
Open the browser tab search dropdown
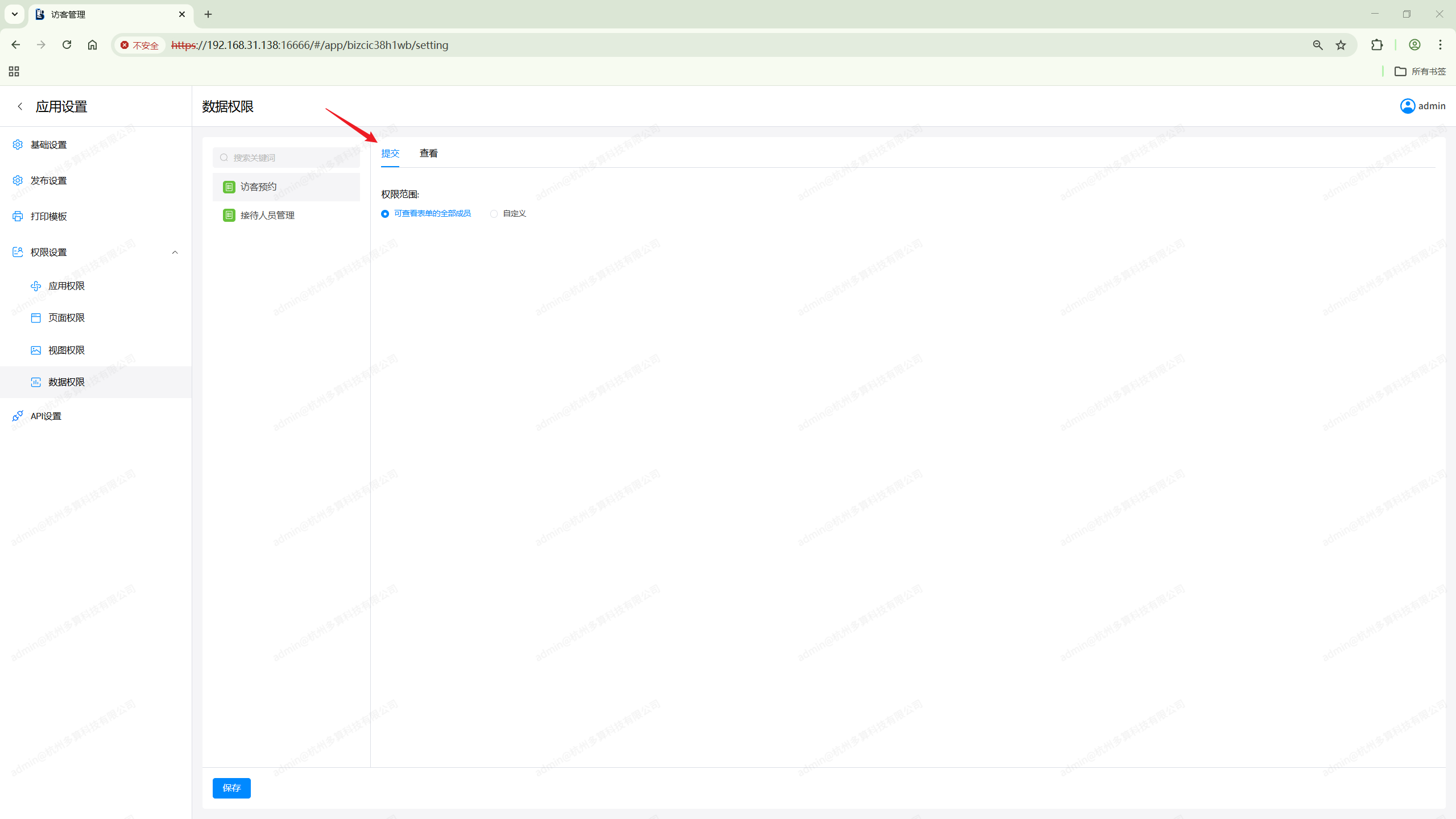tap(15, 14)
